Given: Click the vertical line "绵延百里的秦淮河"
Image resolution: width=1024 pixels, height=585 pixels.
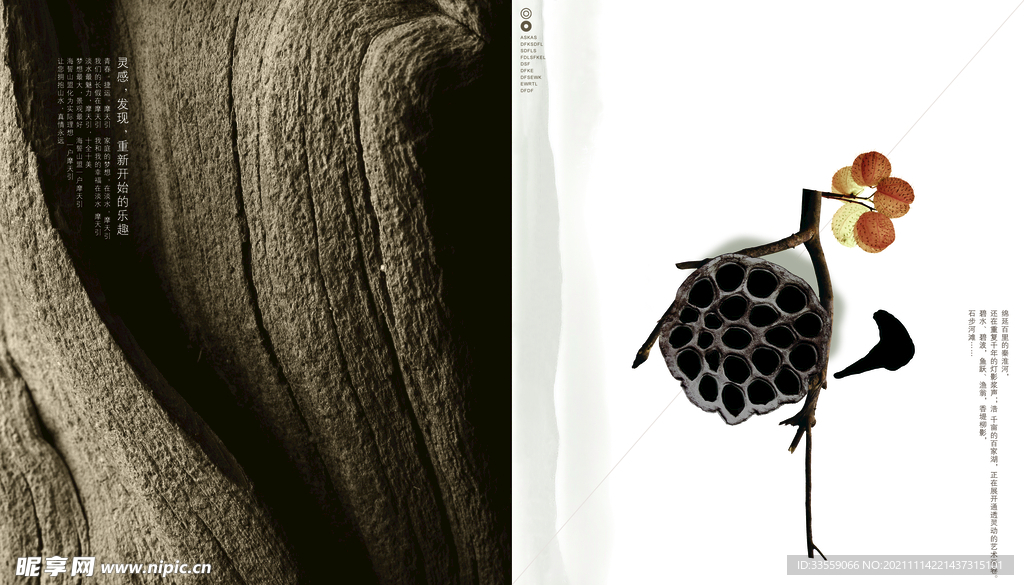Looking at the screenshot, I should pos(1005,343).
